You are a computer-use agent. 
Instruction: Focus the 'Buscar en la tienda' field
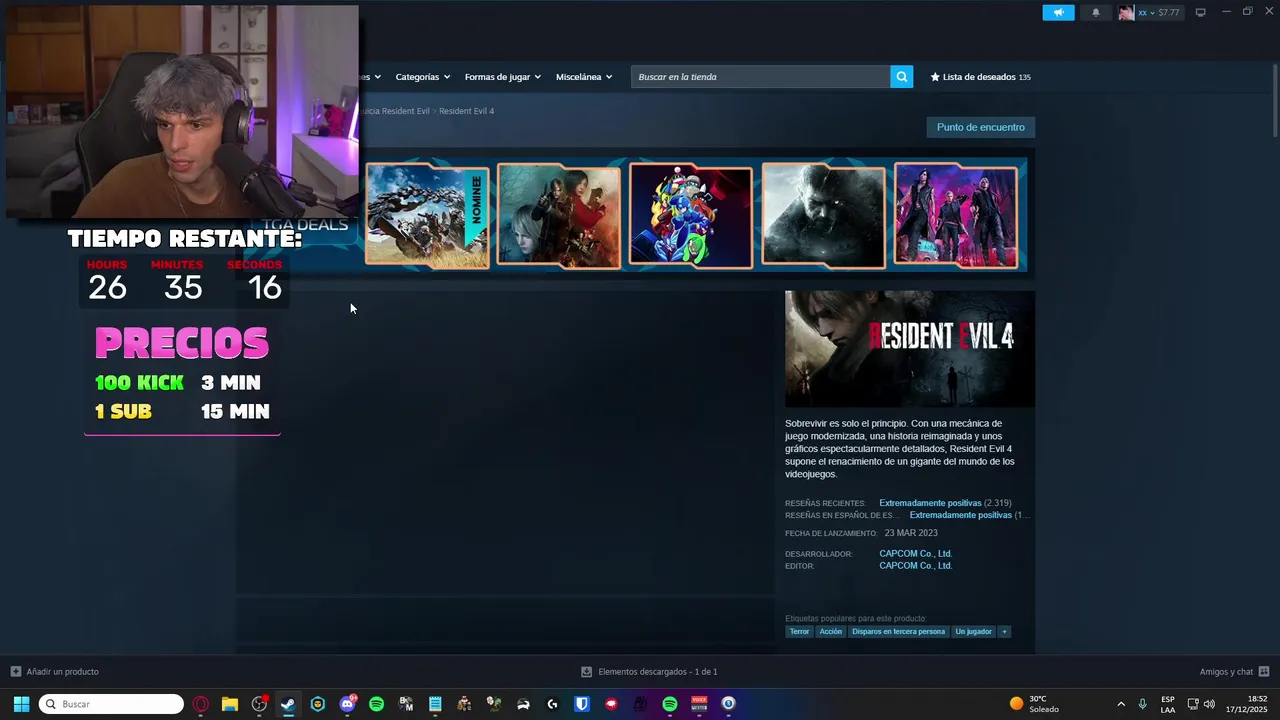pos(760,77)
